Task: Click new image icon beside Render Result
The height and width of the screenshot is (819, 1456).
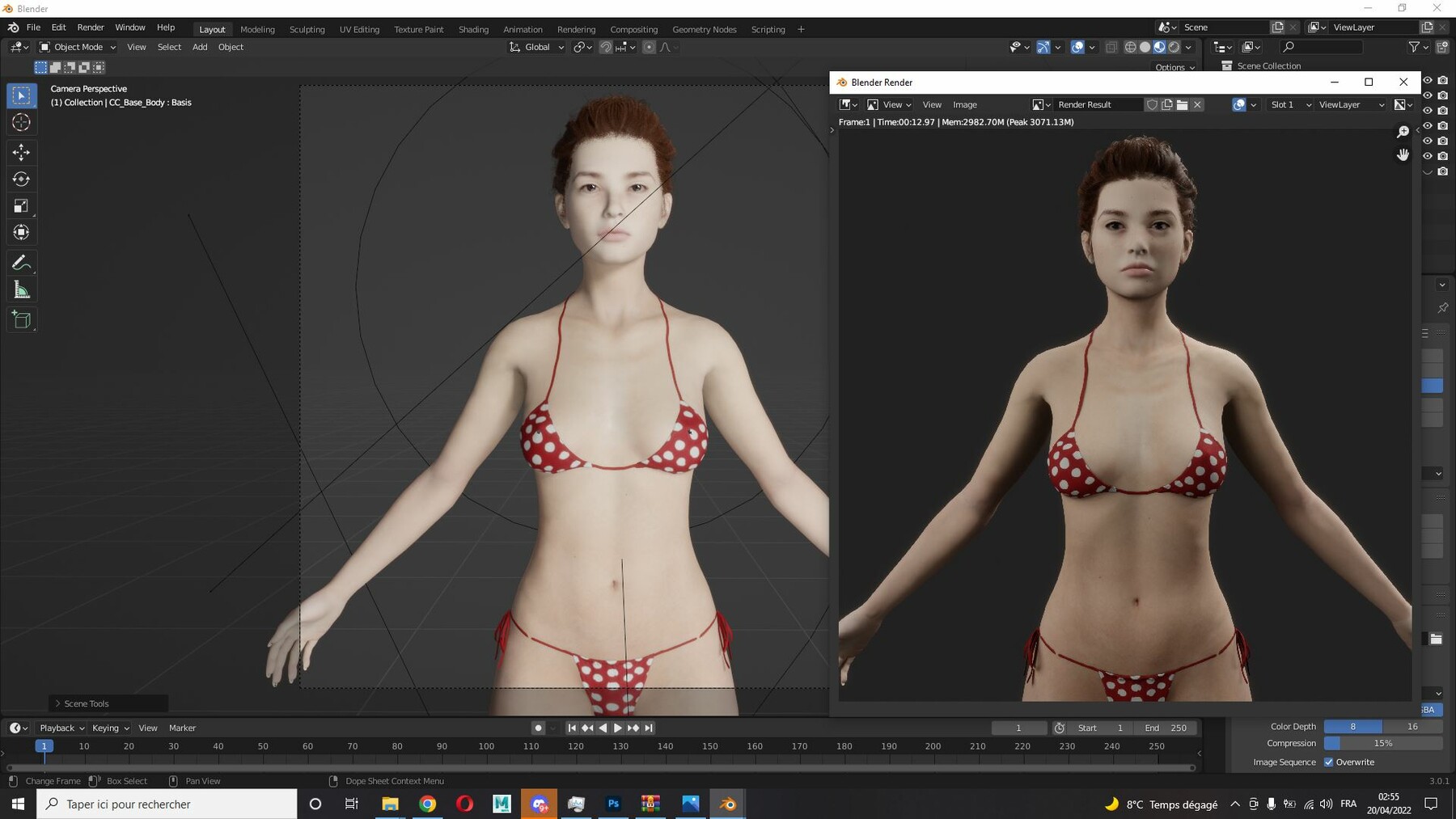Action: point(1167,104)
